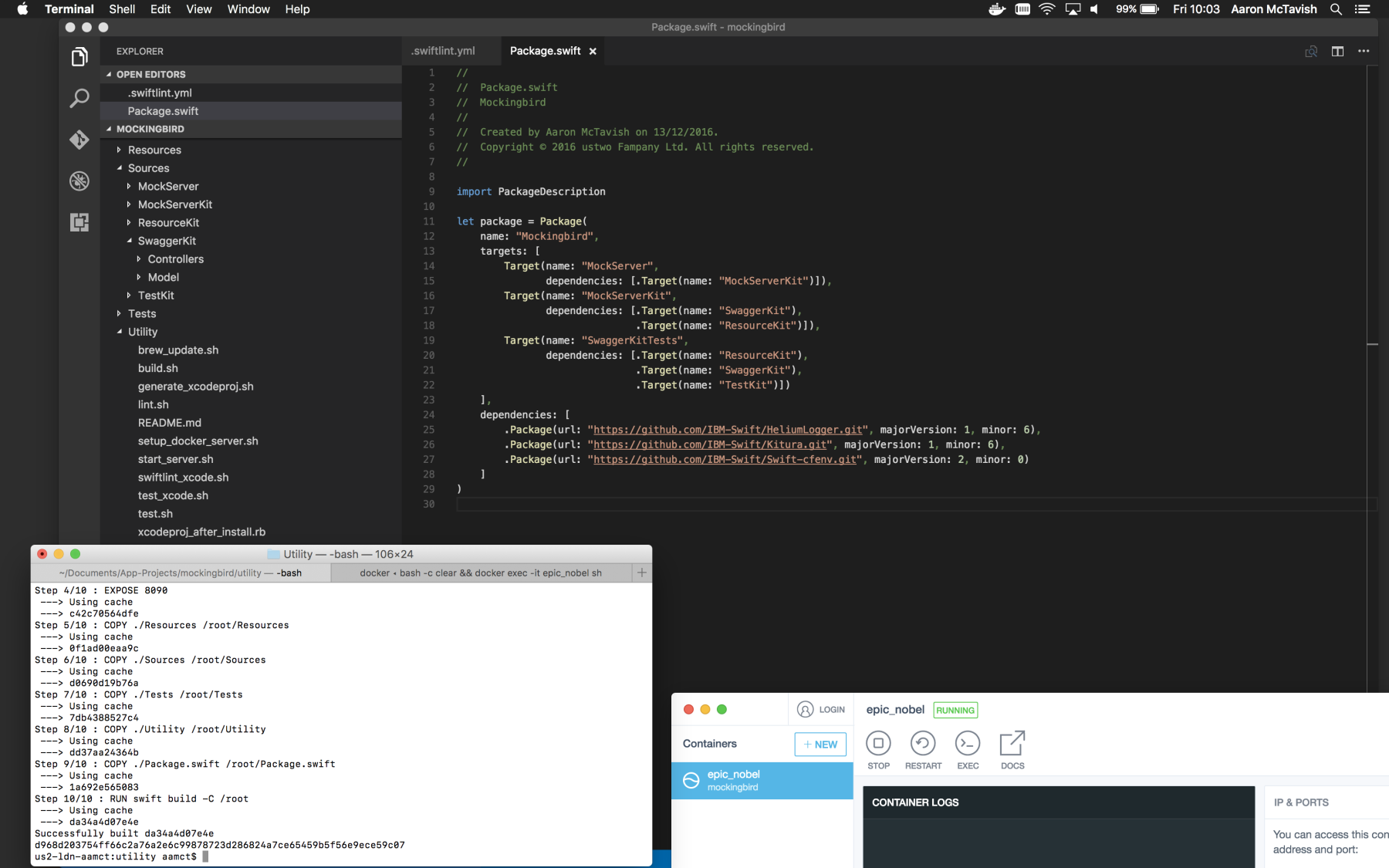Create a container with the NEW button
Viewport: 1389px width, 868px height.
pos(820,744)
